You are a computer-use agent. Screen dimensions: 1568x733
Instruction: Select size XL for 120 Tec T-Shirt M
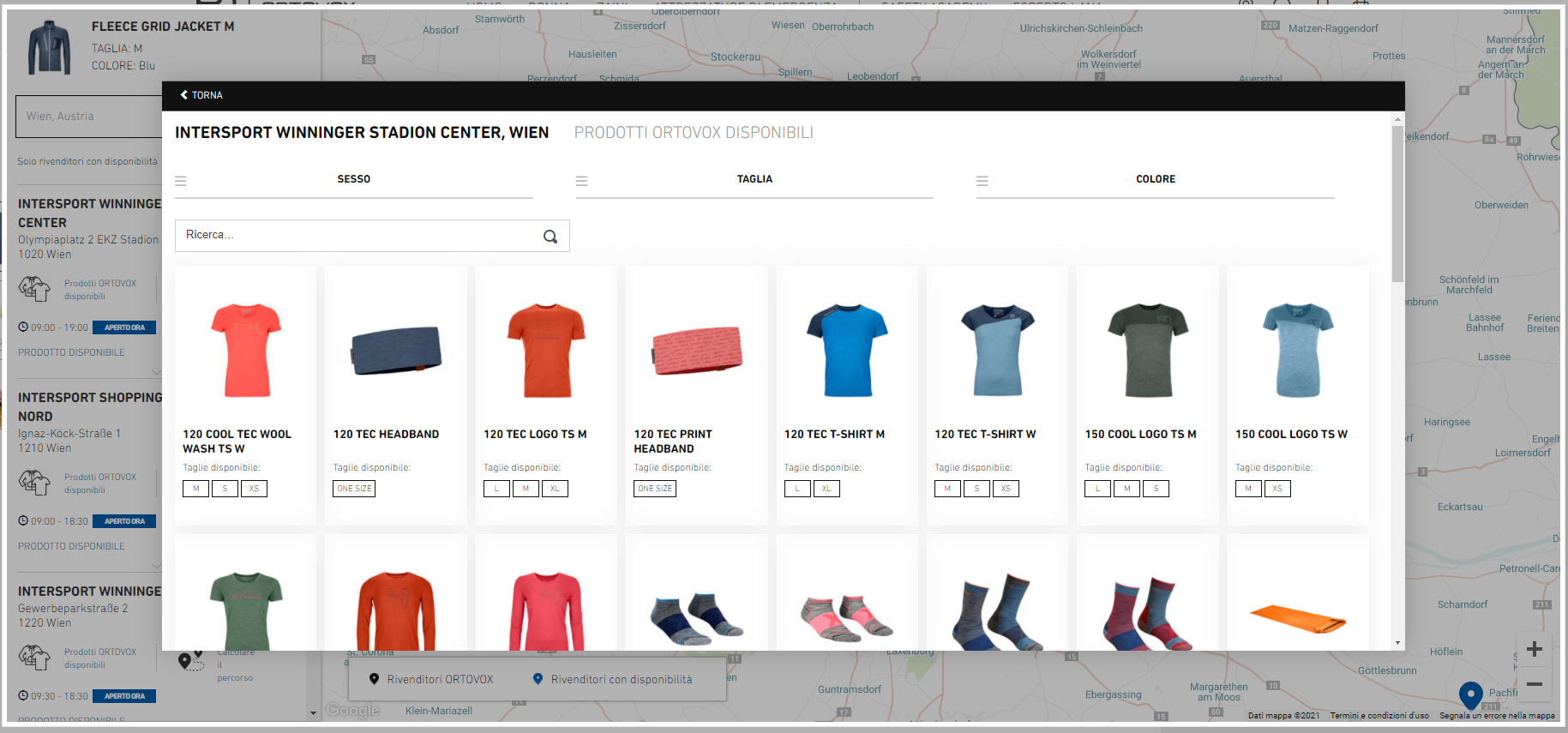(x=826, y=489)
